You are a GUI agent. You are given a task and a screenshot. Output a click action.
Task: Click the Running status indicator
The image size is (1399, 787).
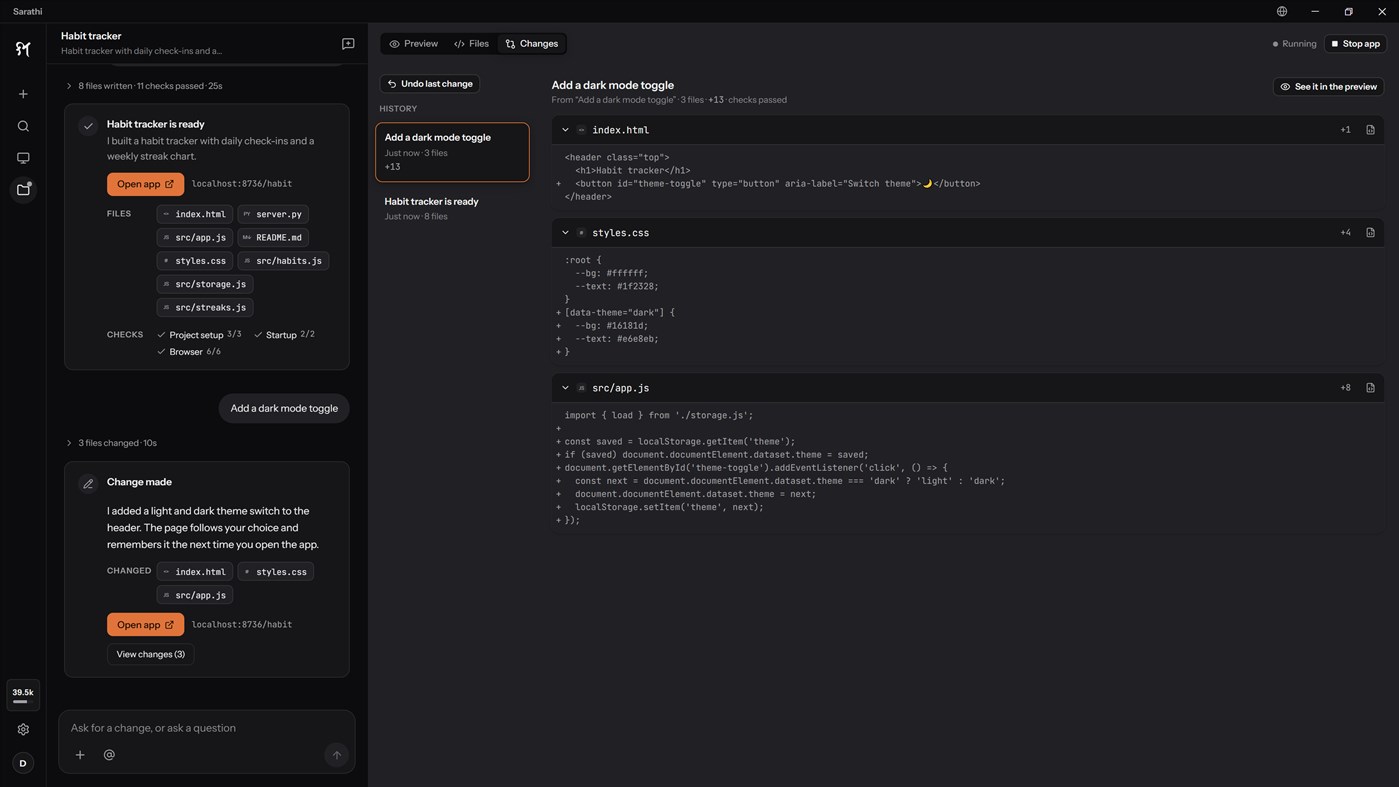point(1294,44)
